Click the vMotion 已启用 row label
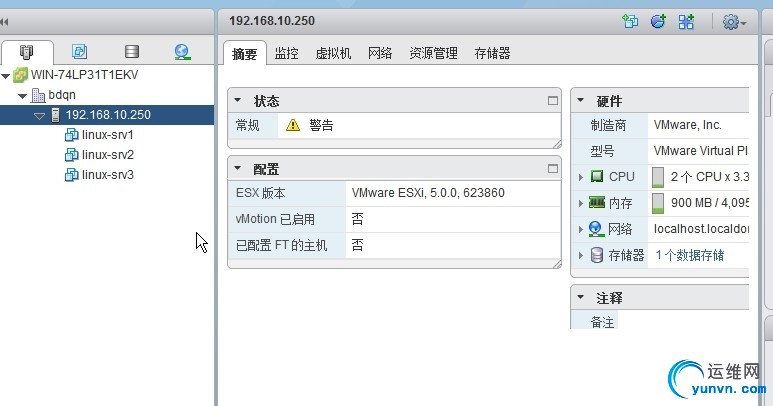The image size is (773, 406). 275,219
